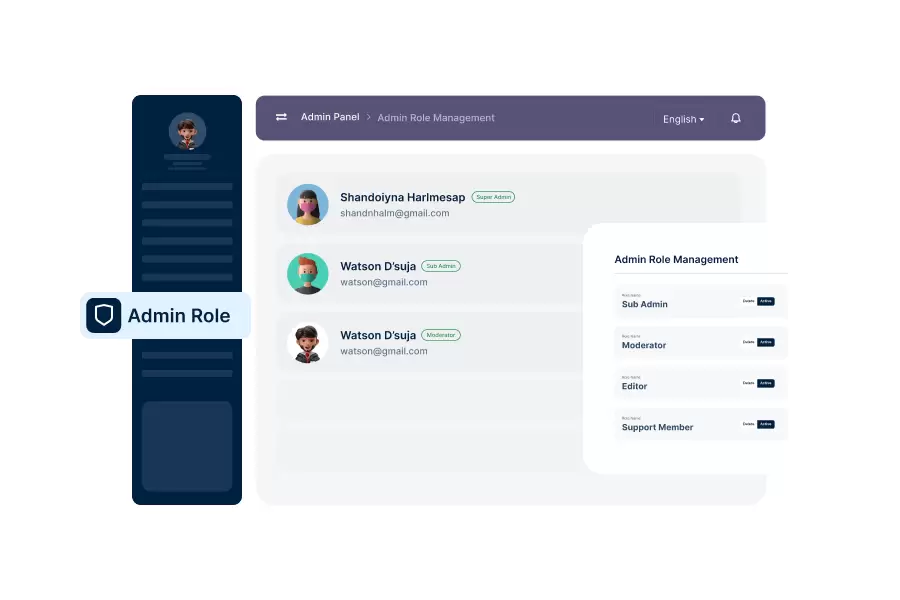Click Shandoiyna Harlmesap's avatar
This screenshot has width=900, height=600.
click(307, 204)
